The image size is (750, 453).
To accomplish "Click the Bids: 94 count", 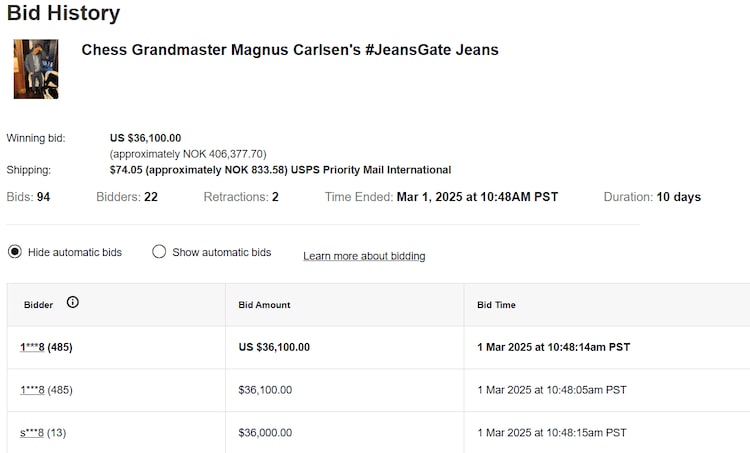I will click(x=28, y=197).
